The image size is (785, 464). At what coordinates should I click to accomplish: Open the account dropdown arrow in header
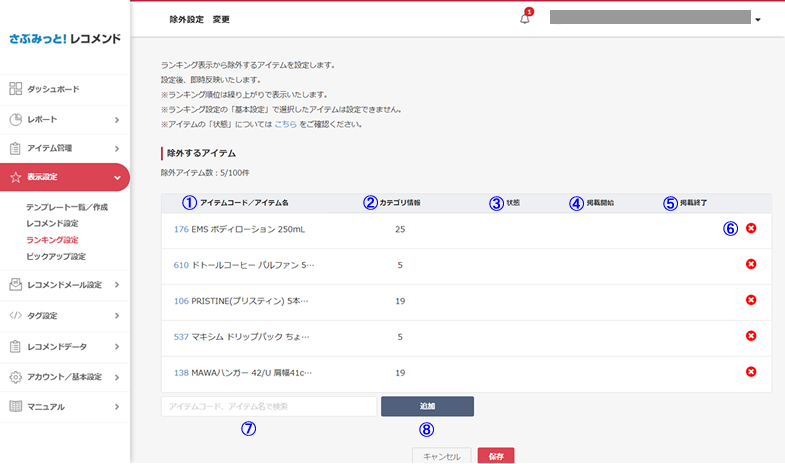[758, 20]
